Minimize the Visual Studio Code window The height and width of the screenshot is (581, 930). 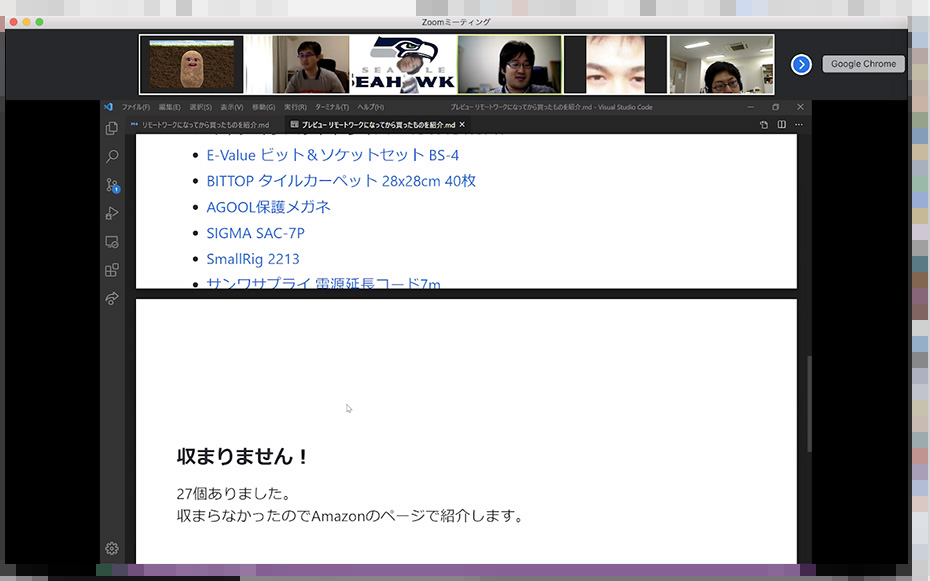pyautogui.click(x=750, y=107)
